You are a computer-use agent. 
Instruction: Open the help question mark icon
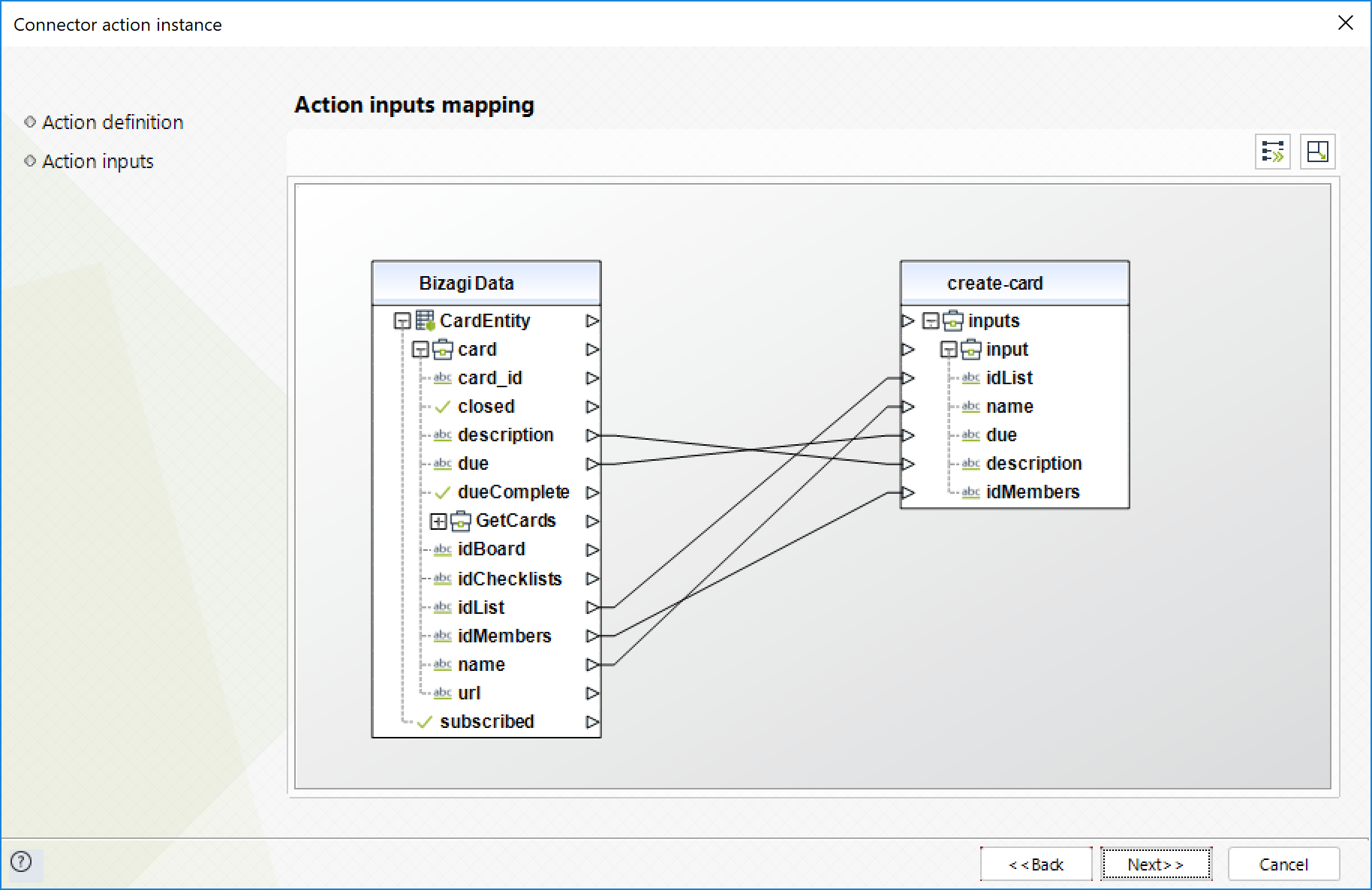pos(21,861)
